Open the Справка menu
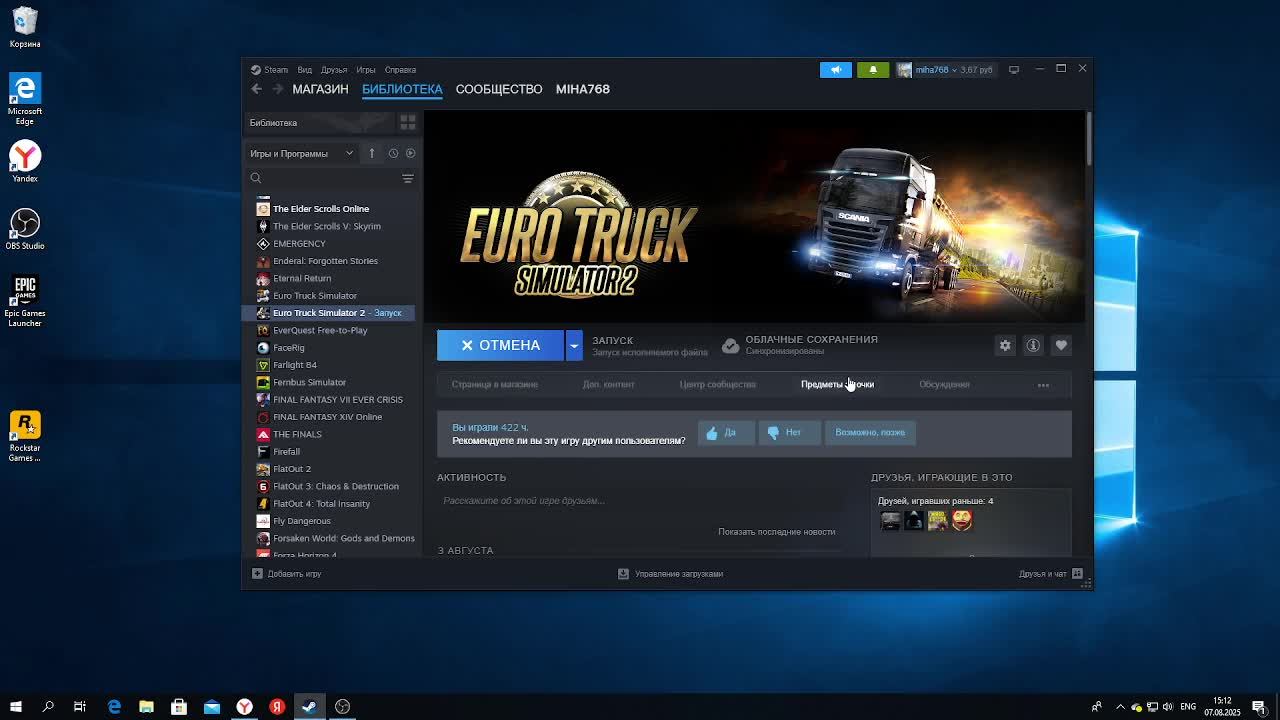Screen dimensions: 1280x720 coord(400,70)
